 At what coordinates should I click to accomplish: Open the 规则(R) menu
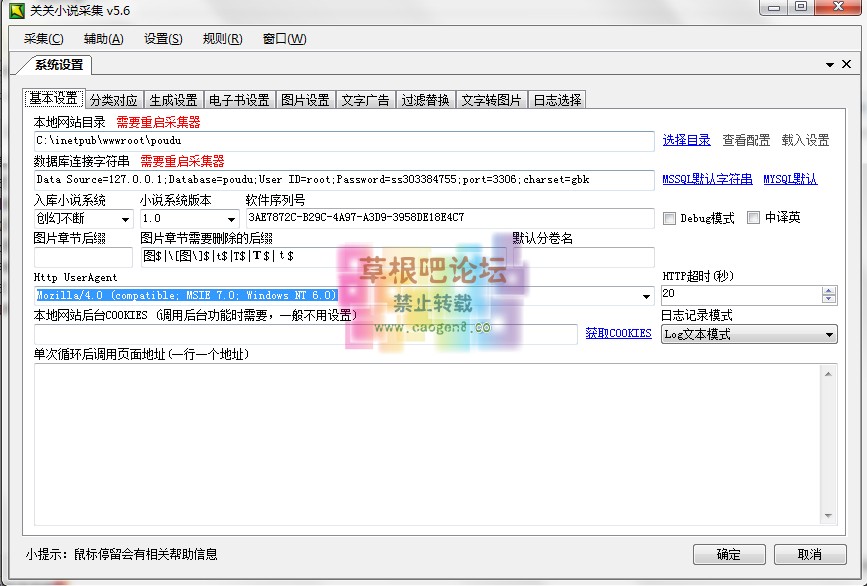[x=222, y=38]
